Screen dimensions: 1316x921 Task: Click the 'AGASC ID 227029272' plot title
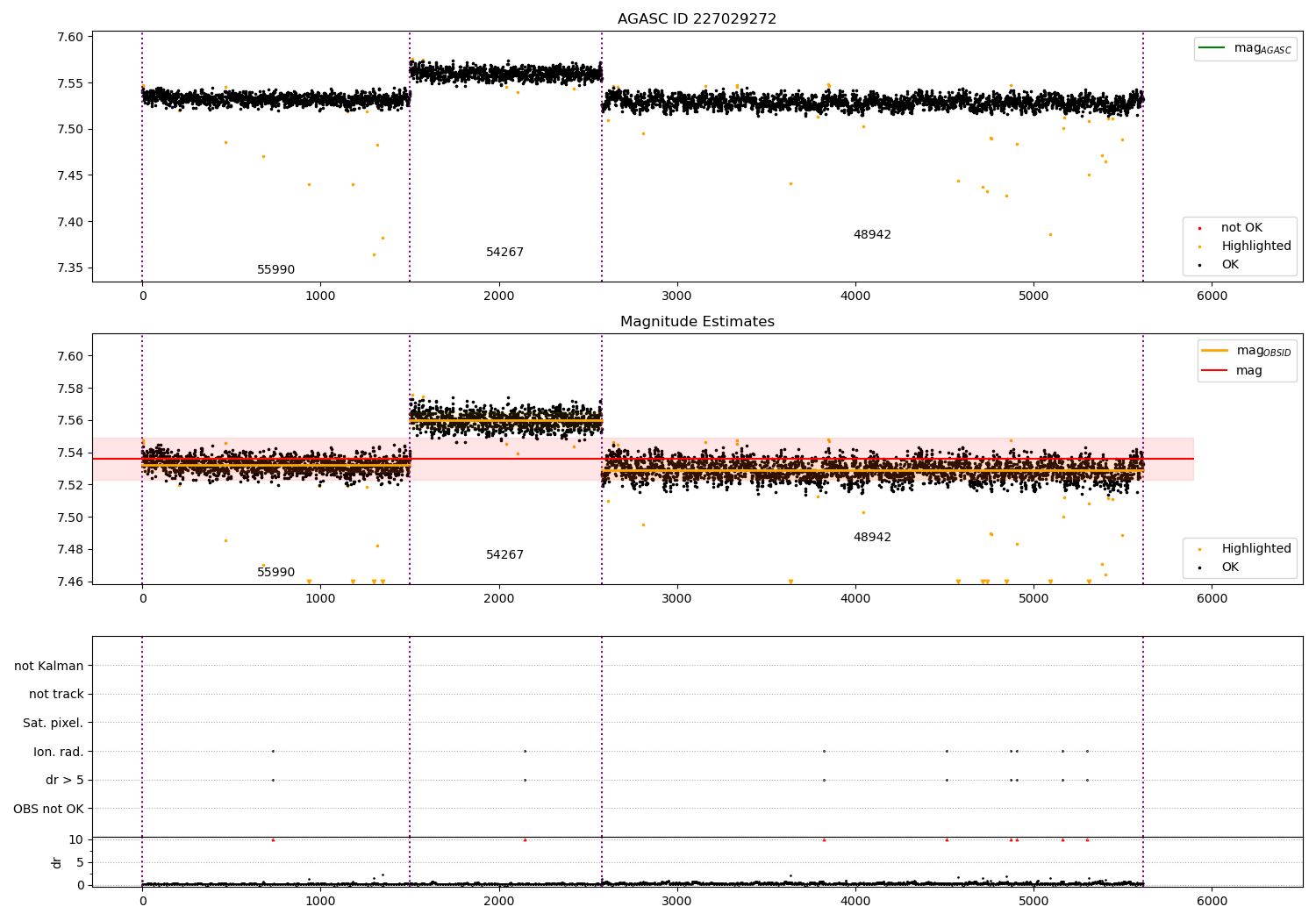697,19
